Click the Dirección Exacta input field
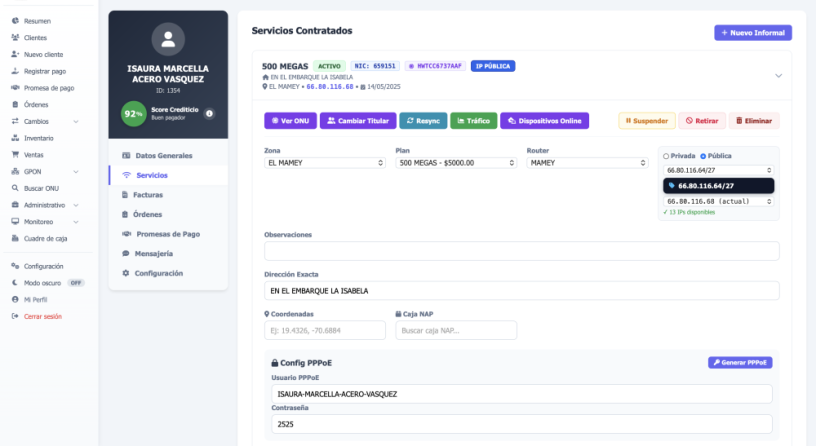The image size is (816, 446). [x=521, y=290]
